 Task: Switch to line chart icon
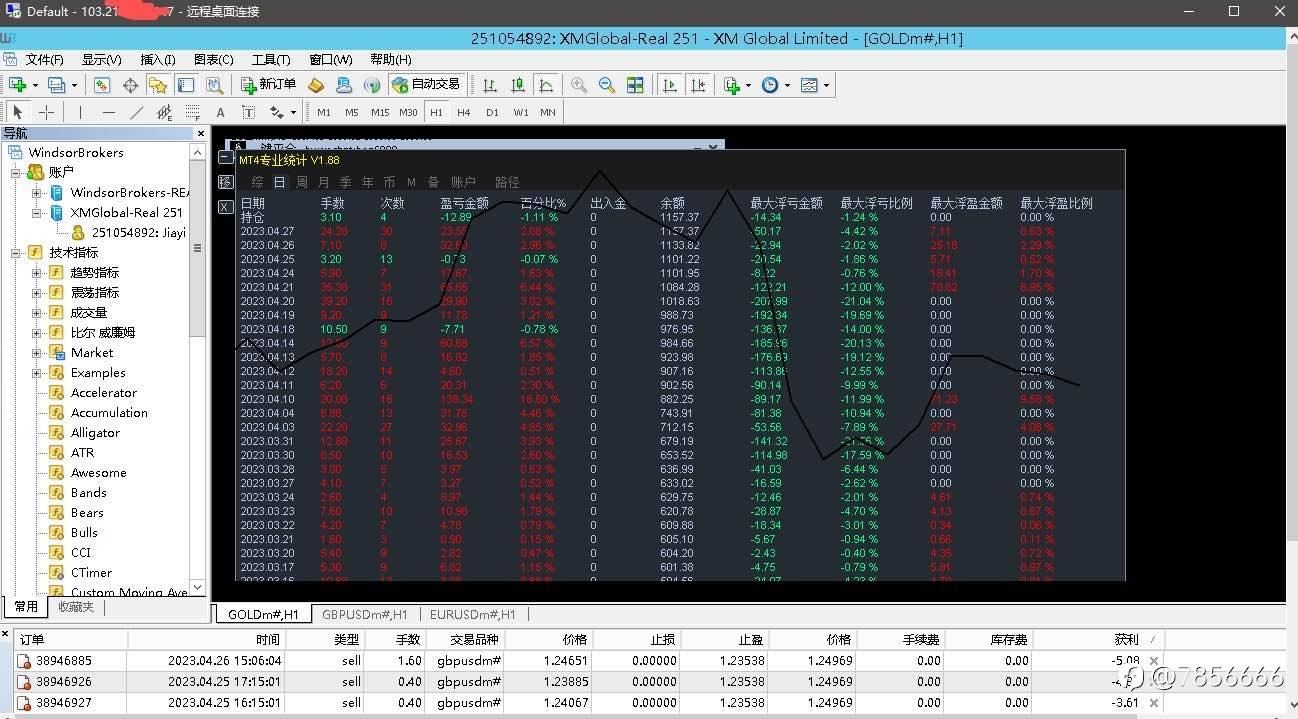pyautogui.click(x=546, y=85)
